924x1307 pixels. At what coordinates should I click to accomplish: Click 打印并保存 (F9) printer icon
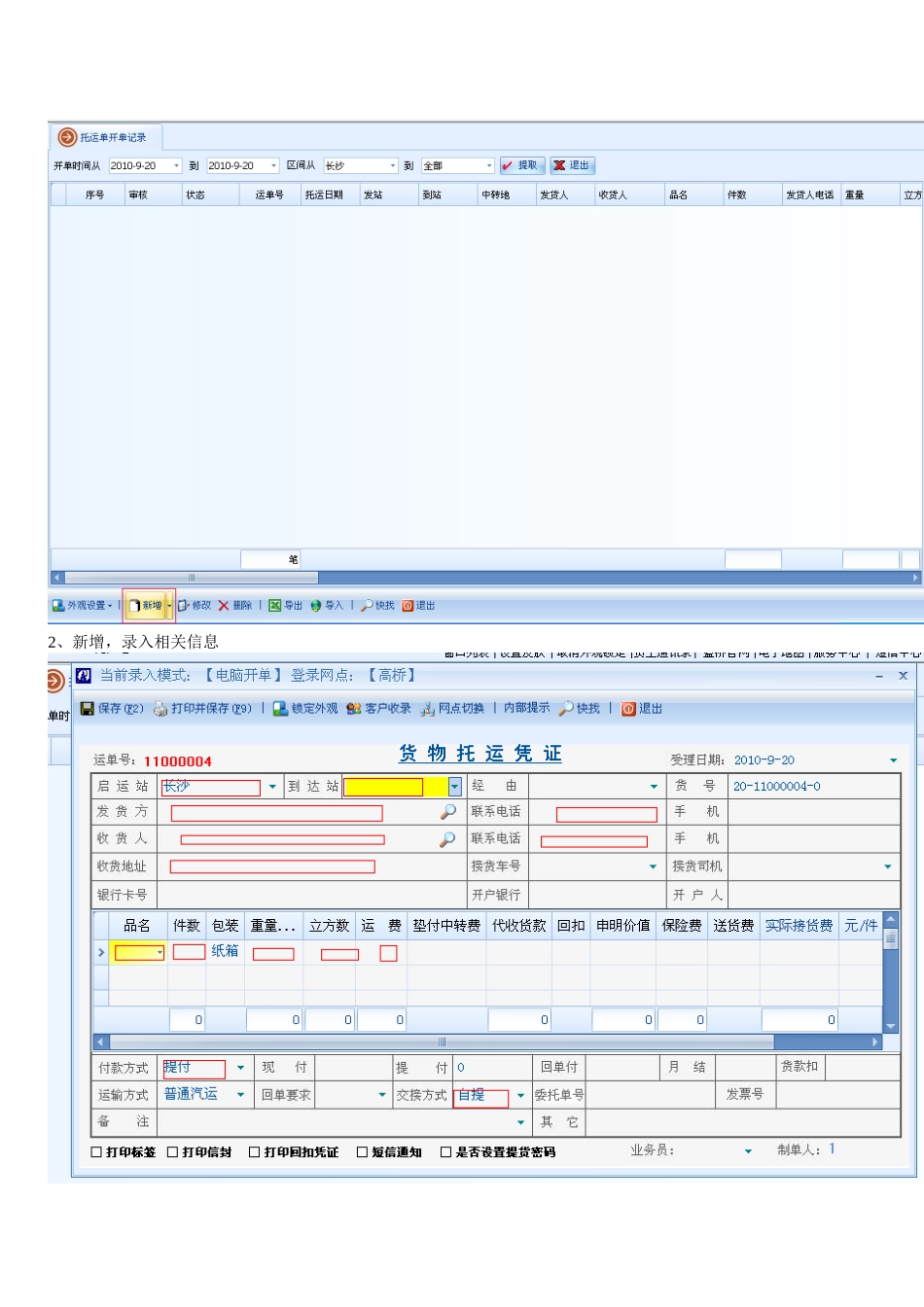click(x=160, y=709)
